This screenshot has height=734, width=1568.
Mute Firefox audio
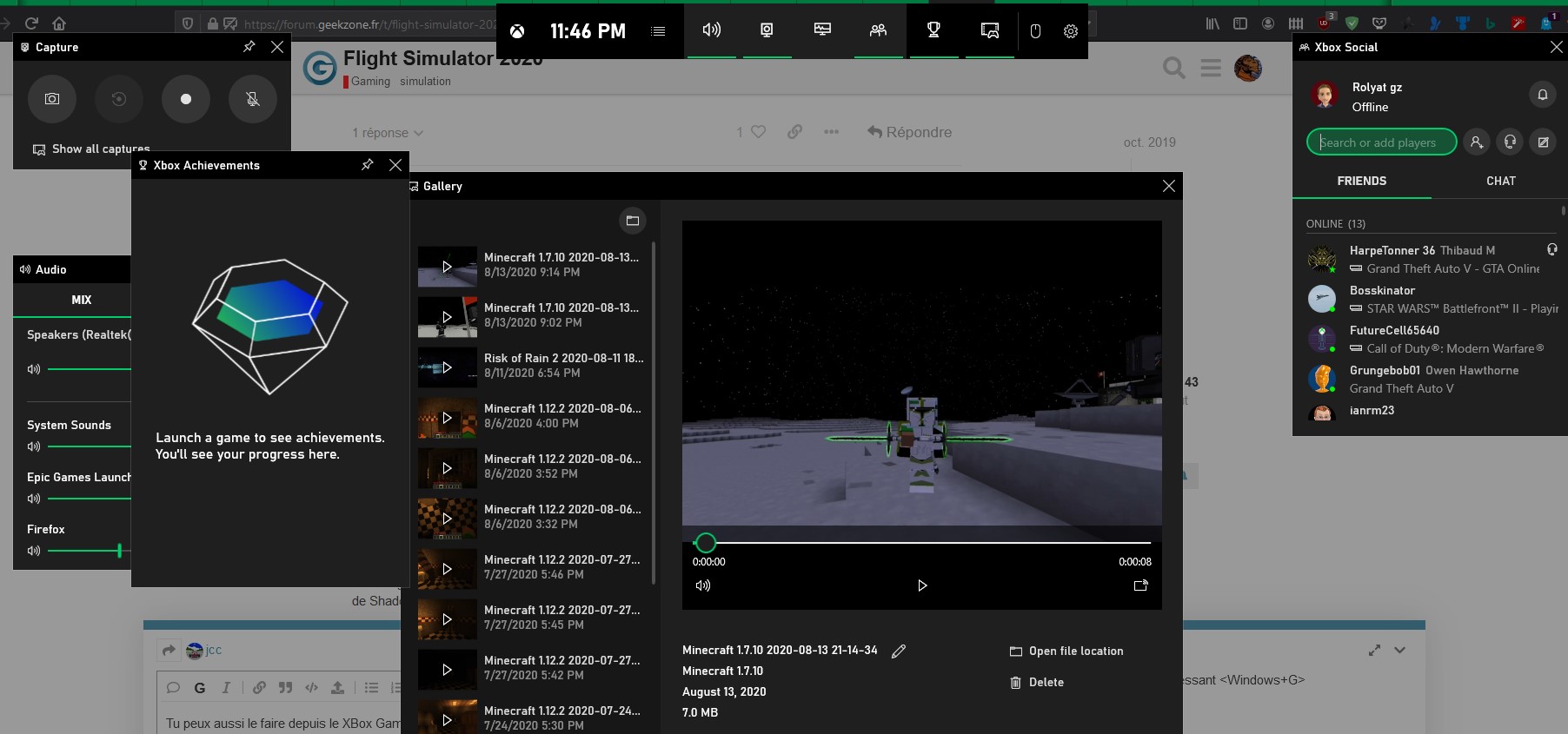click(x=34, y=551)
